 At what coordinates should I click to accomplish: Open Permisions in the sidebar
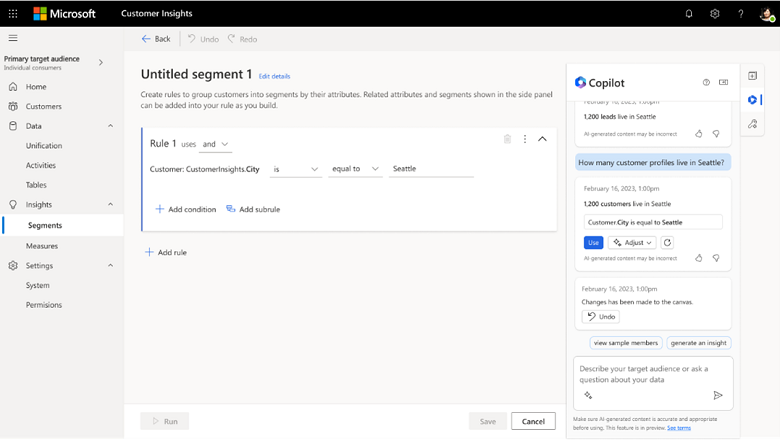44,305
